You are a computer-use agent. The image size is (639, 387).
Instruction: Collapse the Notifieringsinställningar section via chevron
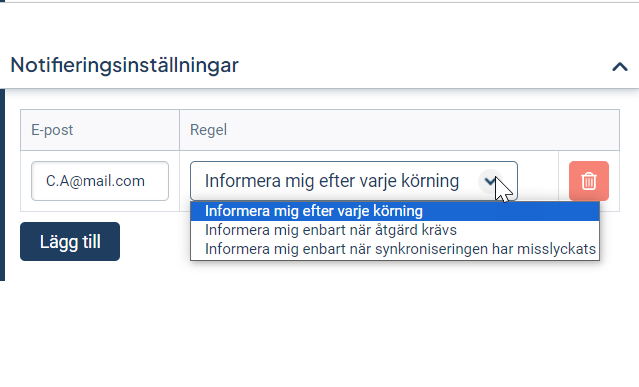click(619, 66)
